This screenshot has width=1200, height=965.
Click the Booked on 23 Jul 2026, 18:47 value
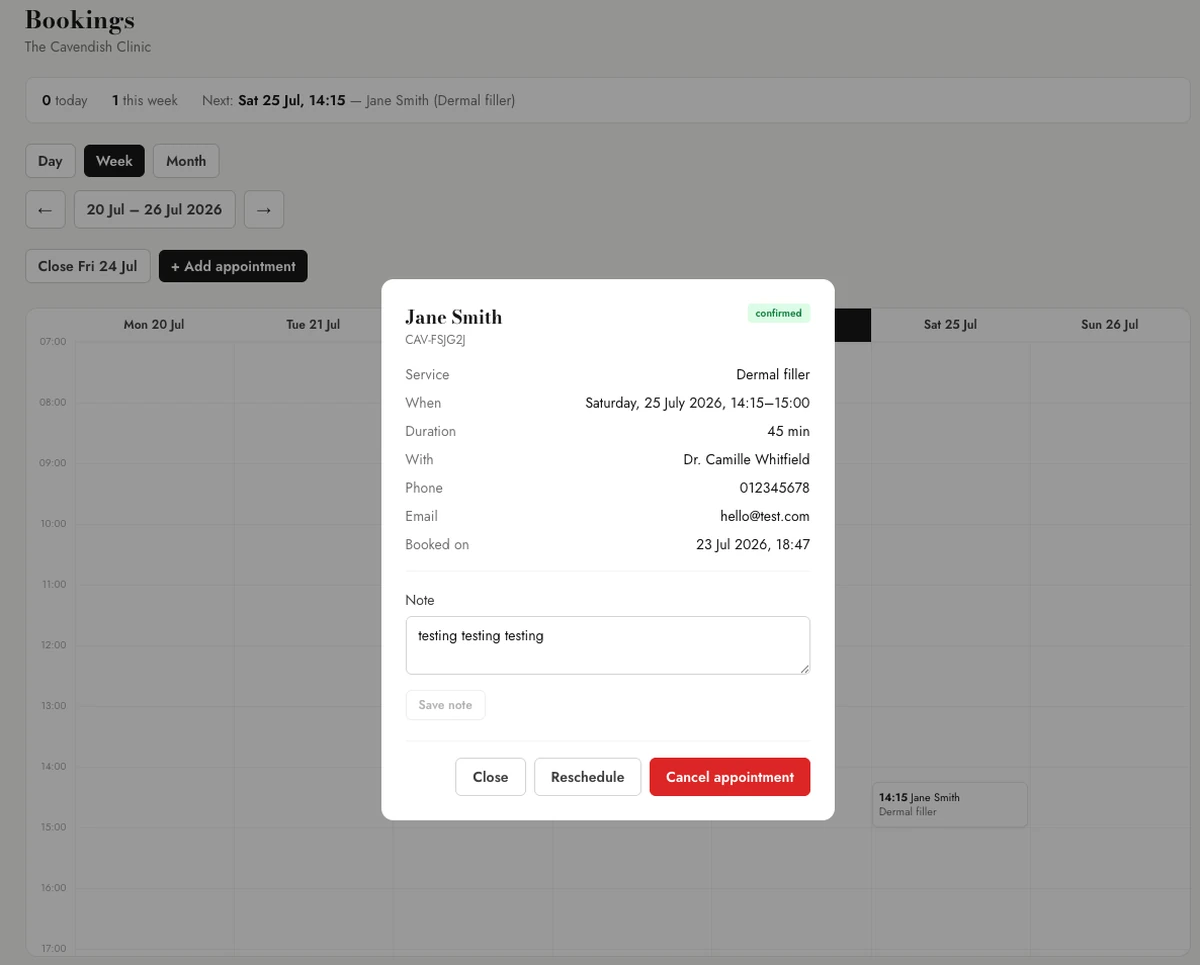pyautogui.click(x=753, y=545)
